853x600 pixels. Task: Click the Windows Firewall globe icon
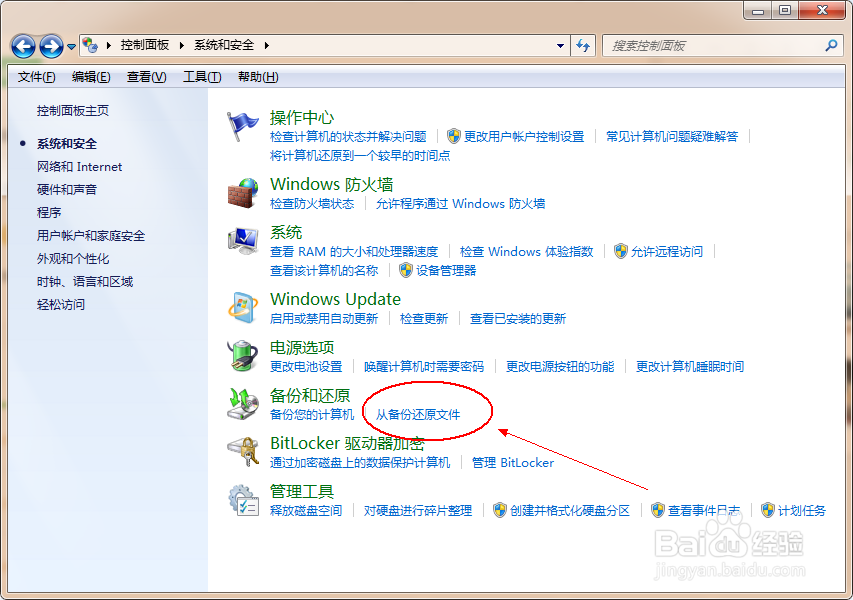tap(243, 188)
